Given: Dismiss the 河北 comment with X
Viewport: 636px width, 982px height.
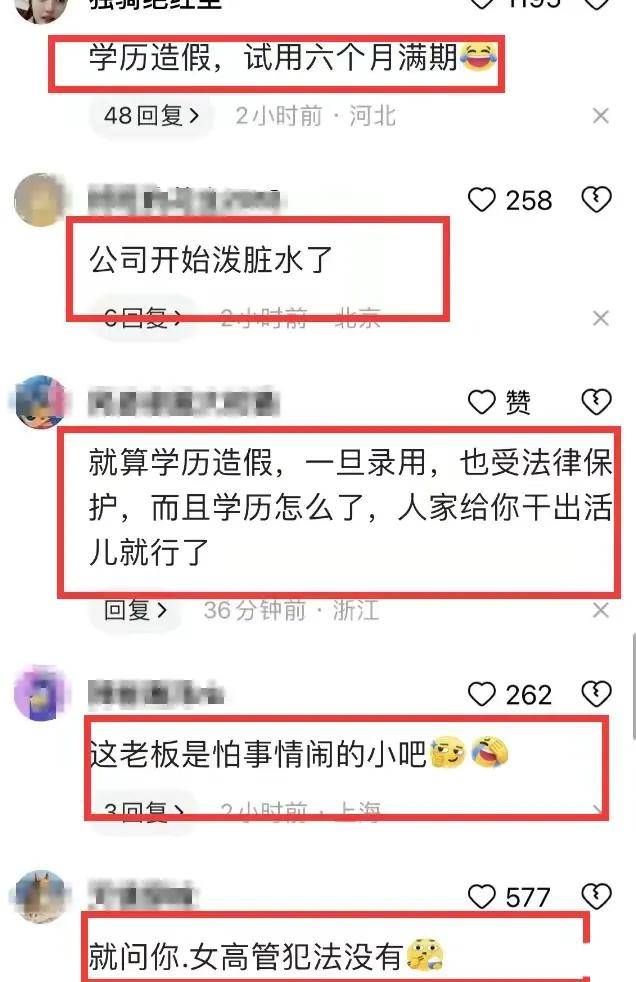Looking at the screenshot, I should [600, 116].
